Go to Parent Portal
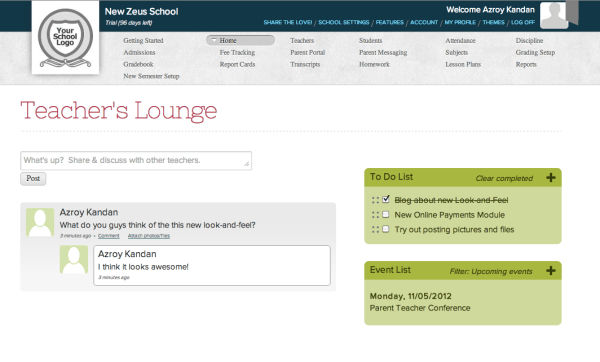 (308, 52)
